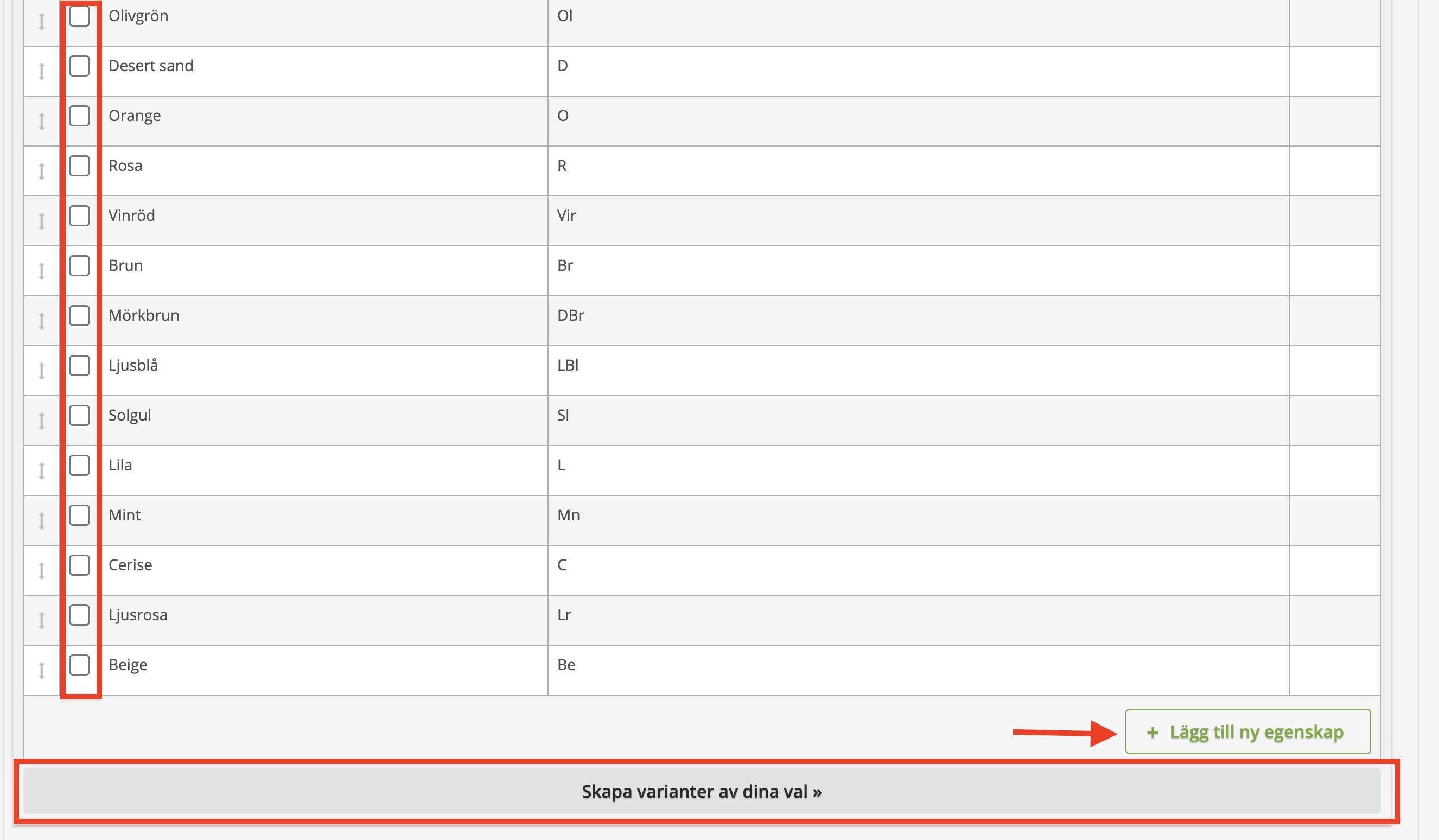1439x840 pixels.
Task: Enable the Ljusblå checkbox
Action: 79,366
